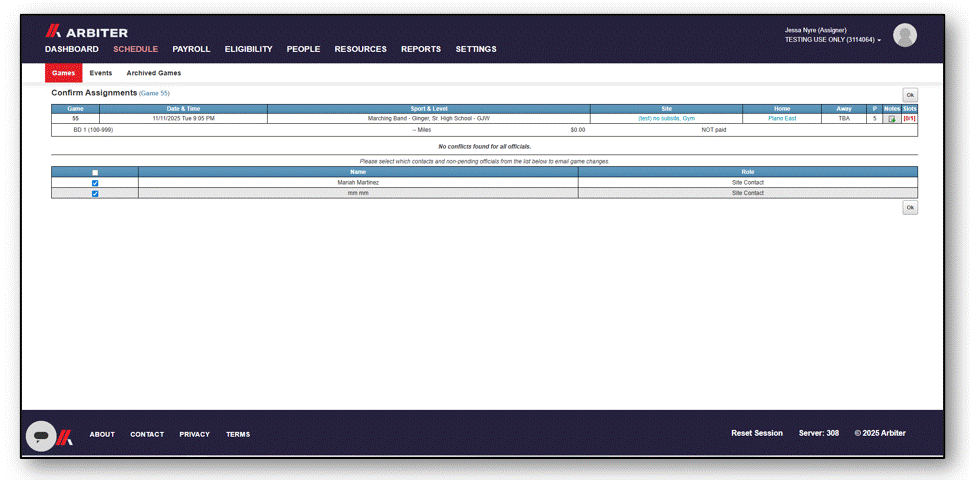This screenshot has width=970, height=480.
Task: Expand the TESTING USE ONLY account dropdown
Action: [833, 40]
